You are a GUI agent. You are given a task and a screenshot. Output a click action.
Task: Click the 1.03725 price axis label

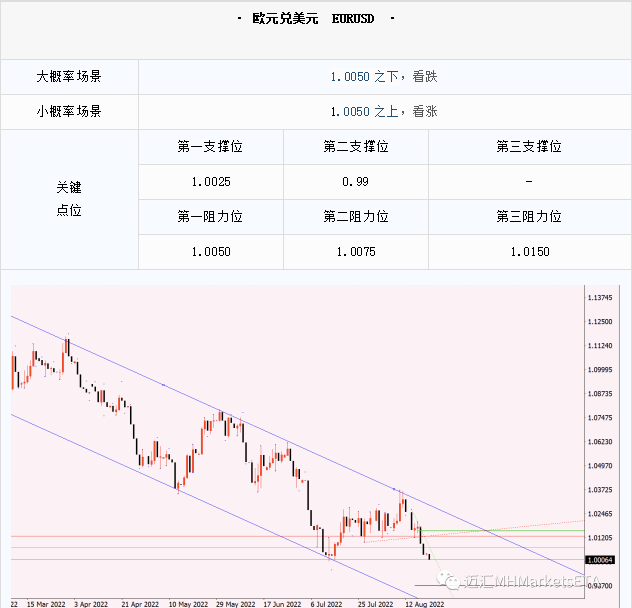[600, 490]
